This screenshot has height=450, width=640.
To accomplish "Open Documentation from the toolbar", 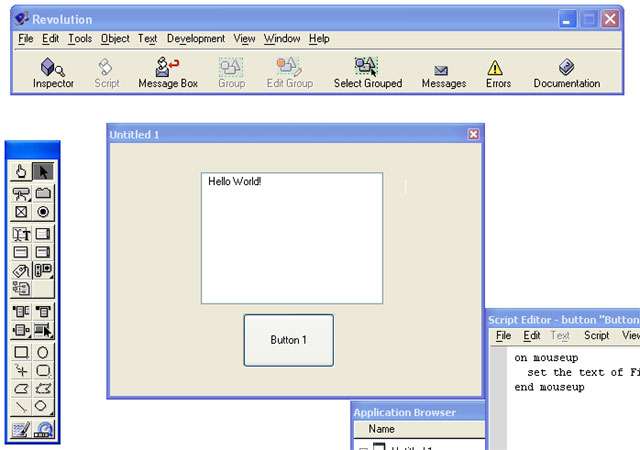I will [x=567, y=73].
